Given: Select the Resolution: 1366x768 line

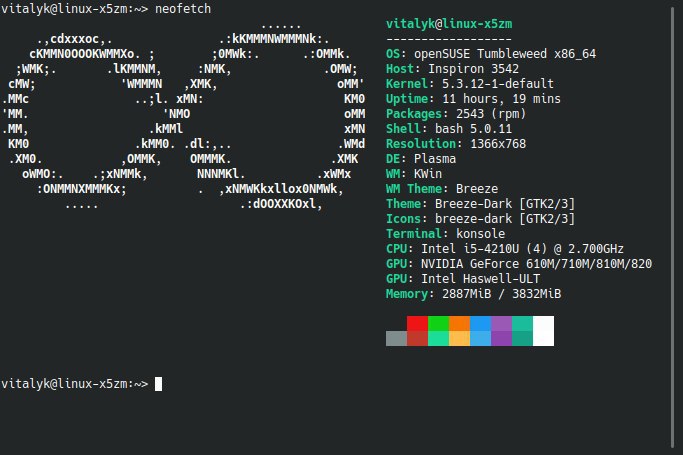Looking at the screenshot, I should point(456,144).
